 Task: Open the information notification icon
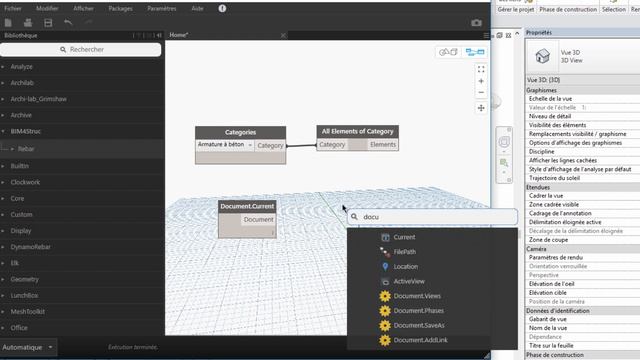click(222, 8)
